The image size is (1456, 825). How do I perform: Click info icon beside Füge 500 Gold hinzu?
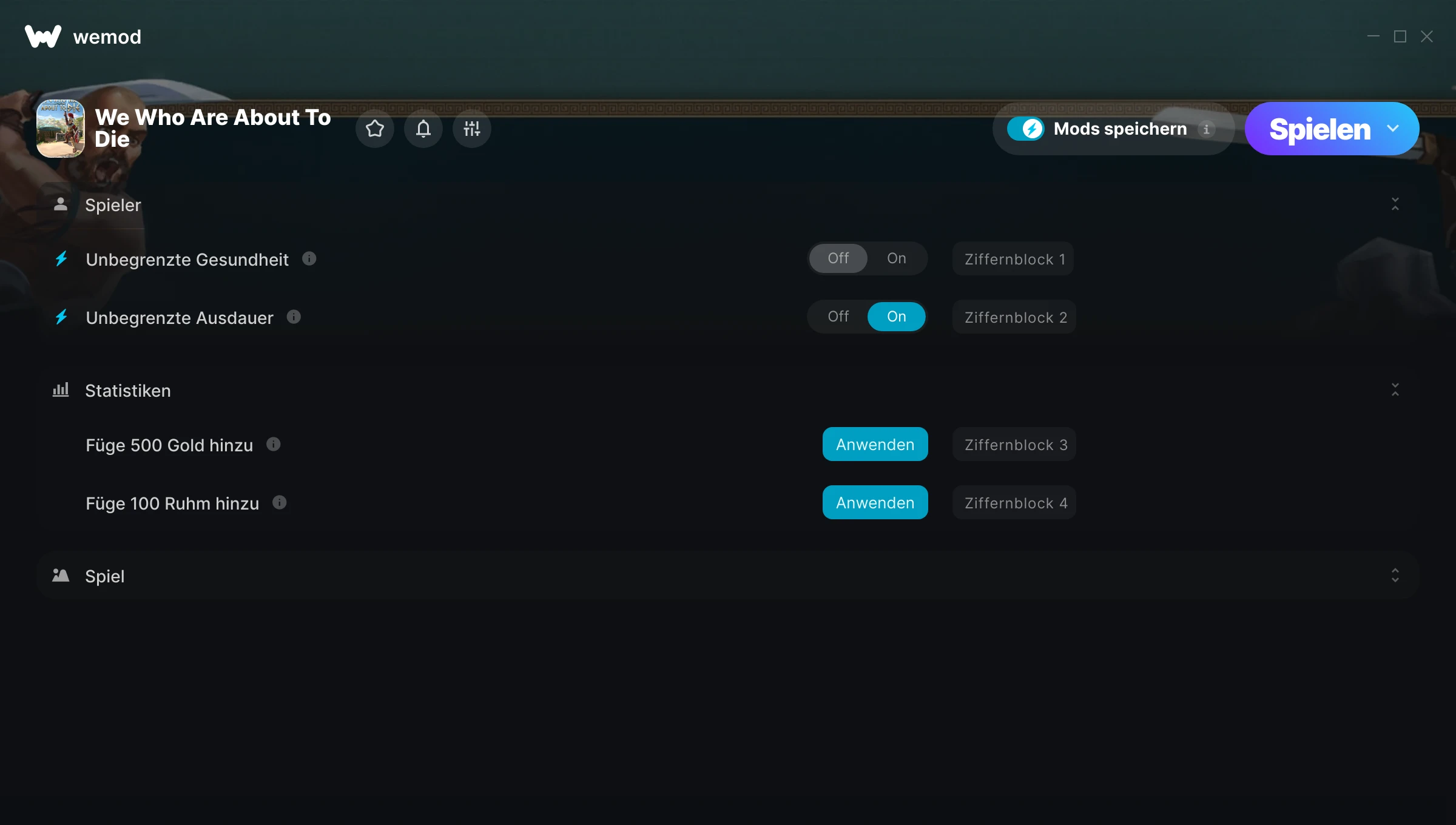[274, 445]
